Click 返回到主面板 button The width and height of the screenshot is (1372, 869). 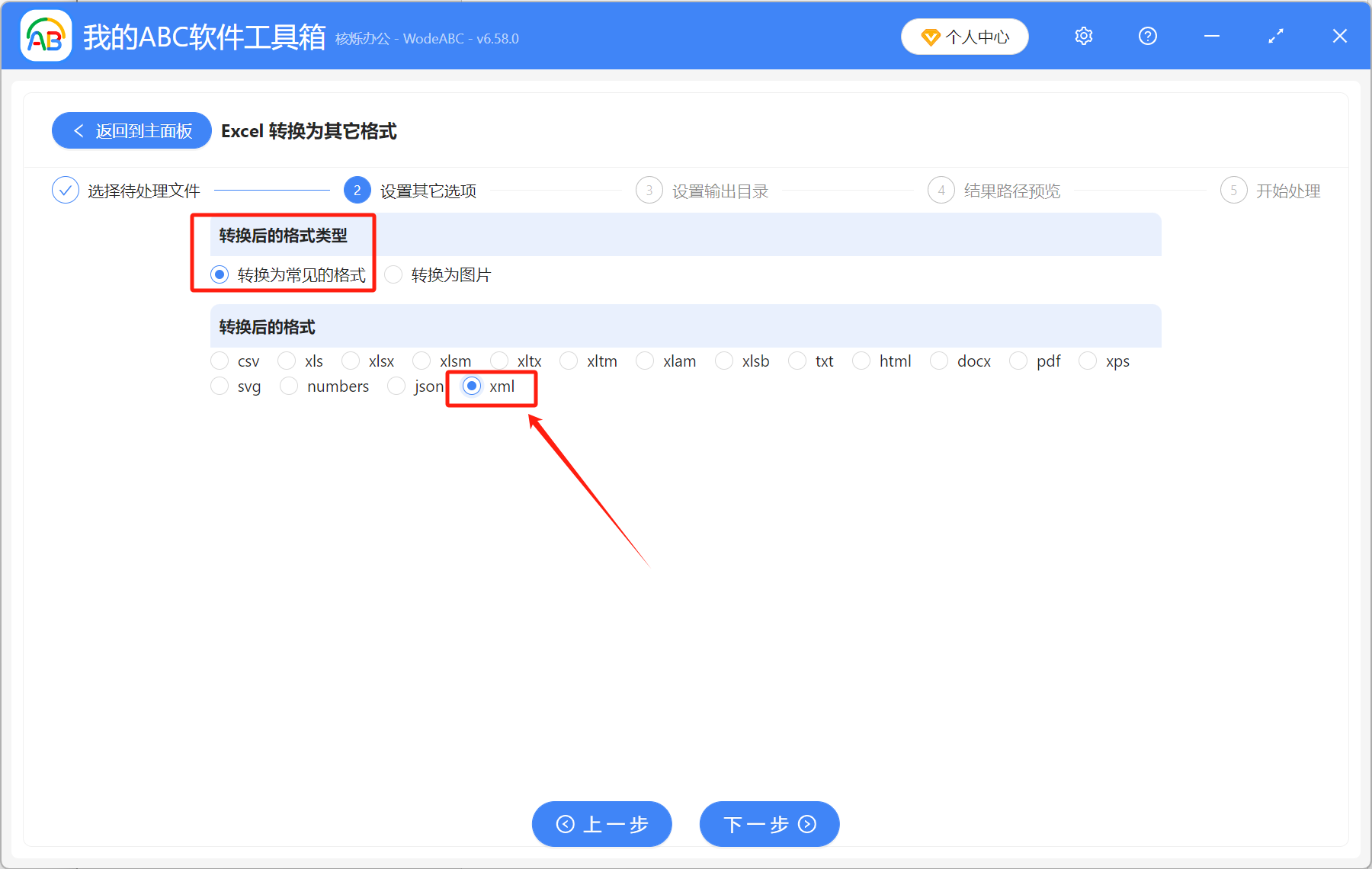coord(131,130)
